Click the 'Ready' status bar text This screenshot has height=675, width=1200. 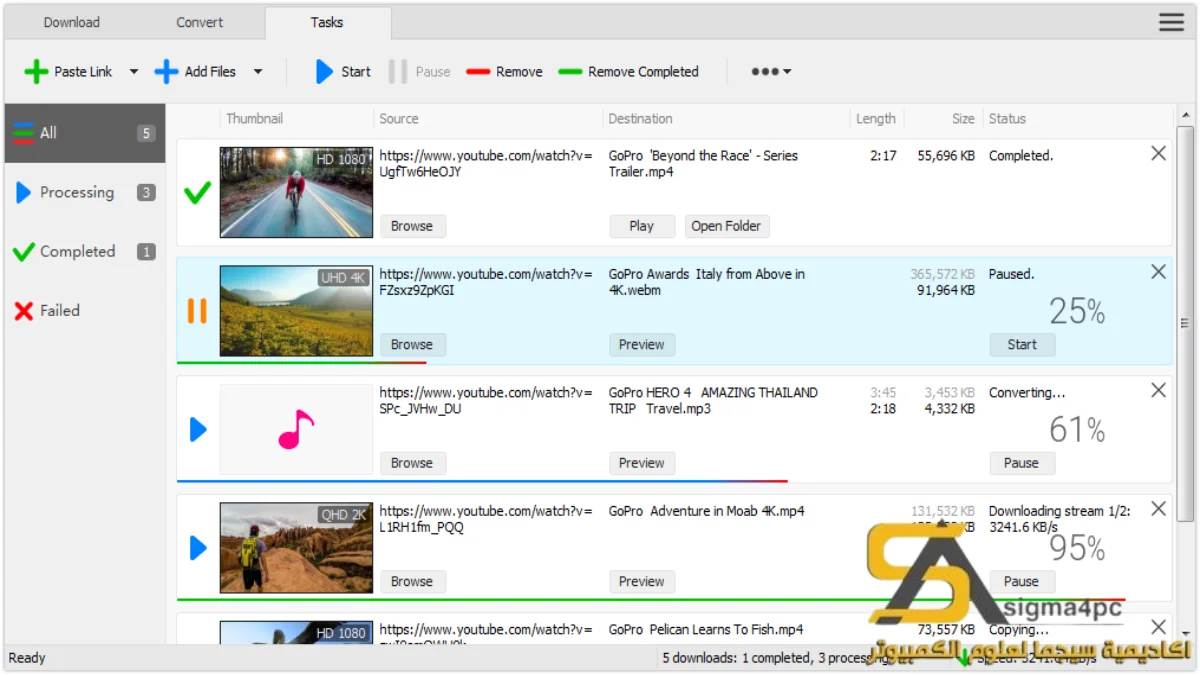27,658
